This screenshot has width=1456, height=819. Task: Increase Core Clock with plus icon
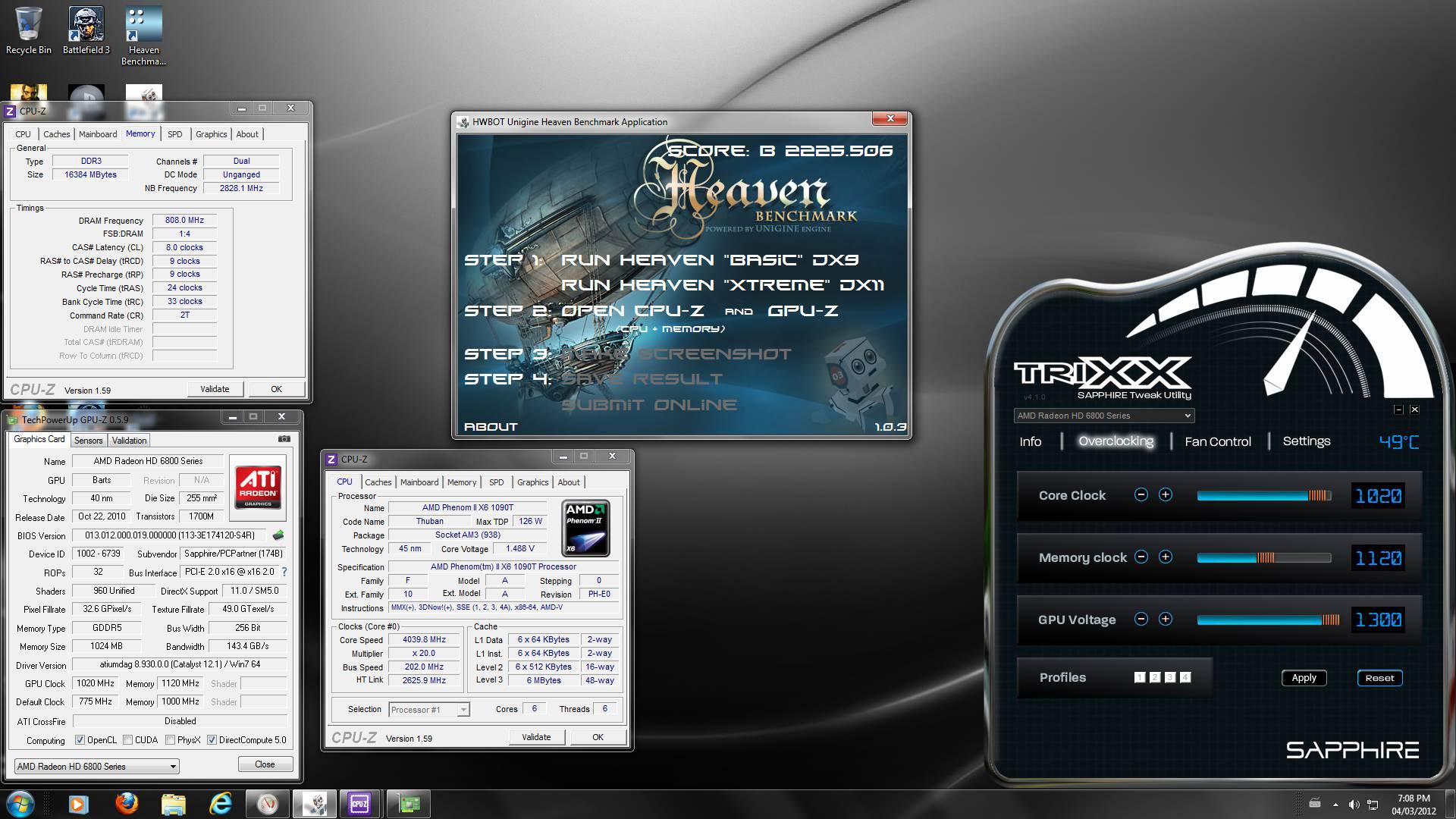1166,494
